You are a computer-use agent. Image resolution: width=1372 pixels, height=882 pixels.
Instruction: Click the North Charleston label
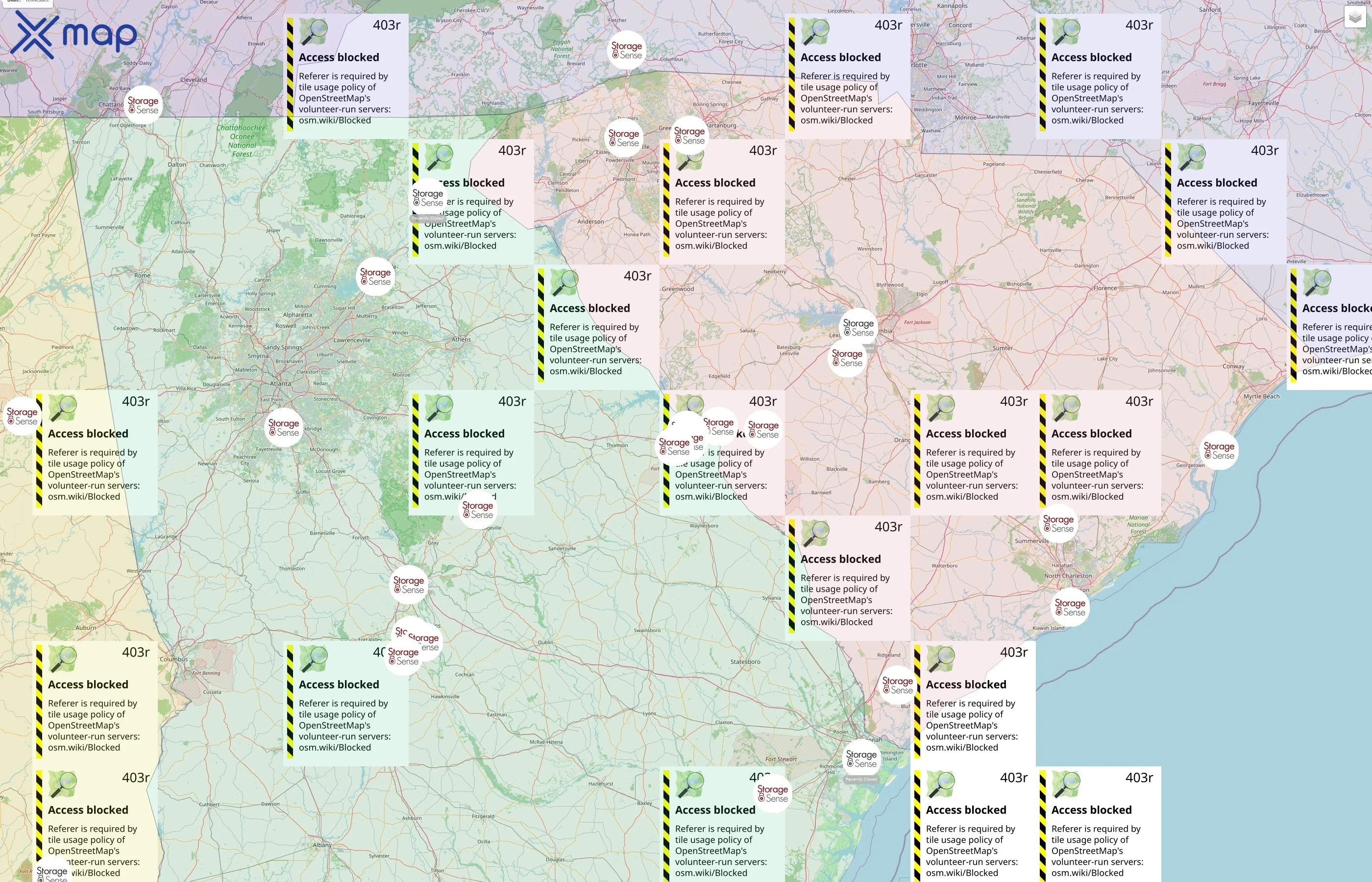tap(1068, 576)
